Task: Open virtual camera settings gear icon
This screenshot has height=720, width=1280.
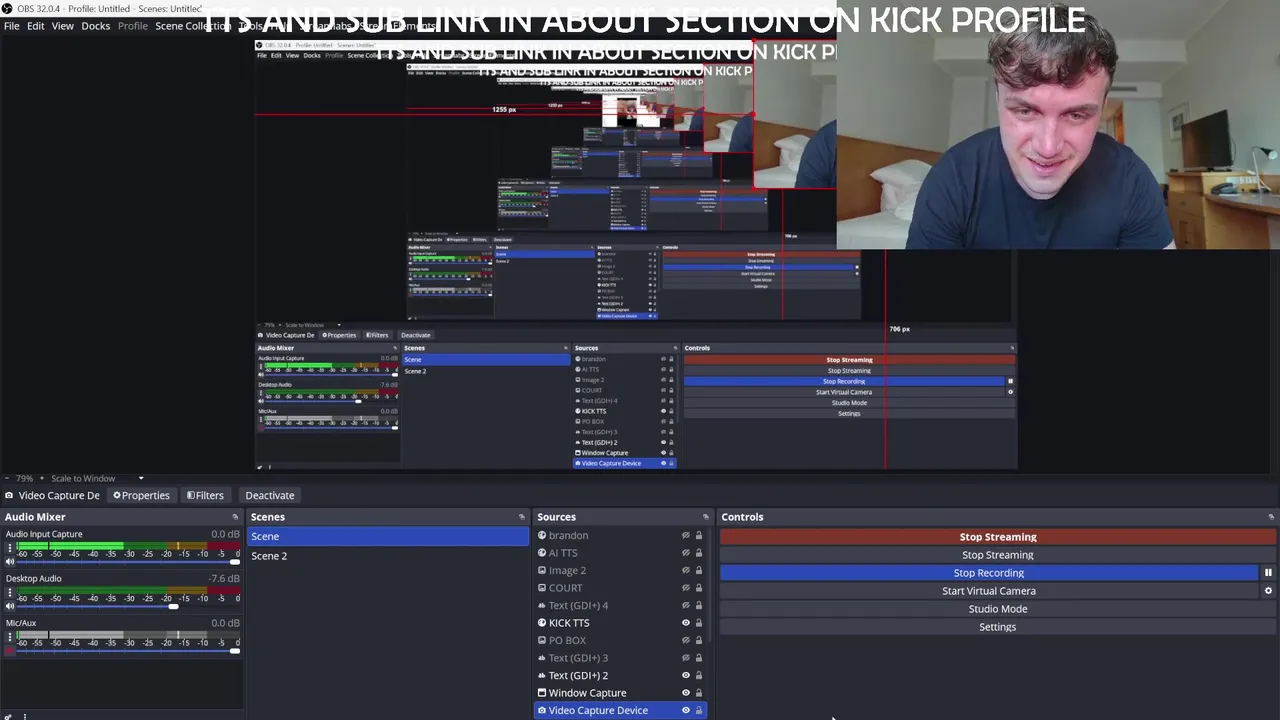Action: point(1268,591)
